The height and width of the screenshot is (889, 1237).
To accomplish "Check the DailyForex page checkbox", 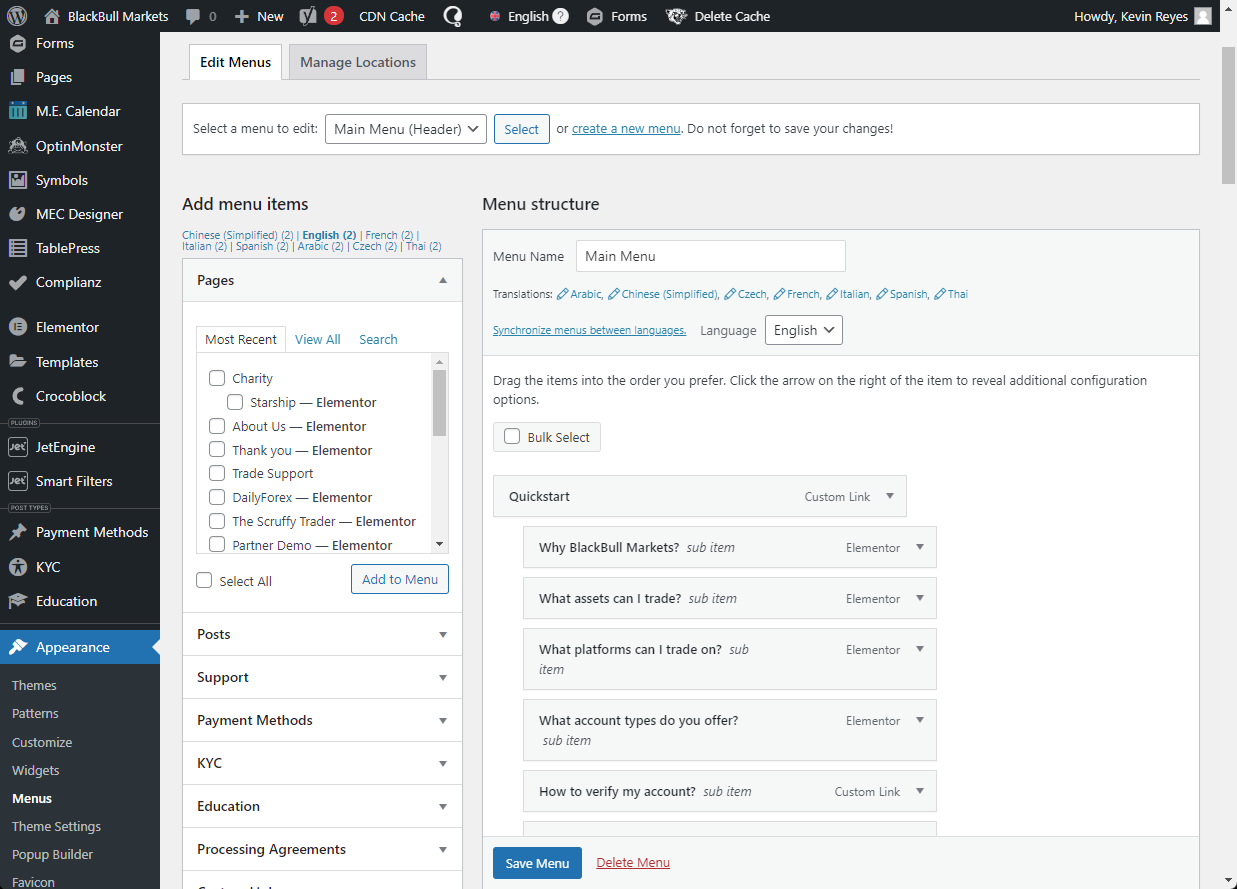I will (216, 497).
